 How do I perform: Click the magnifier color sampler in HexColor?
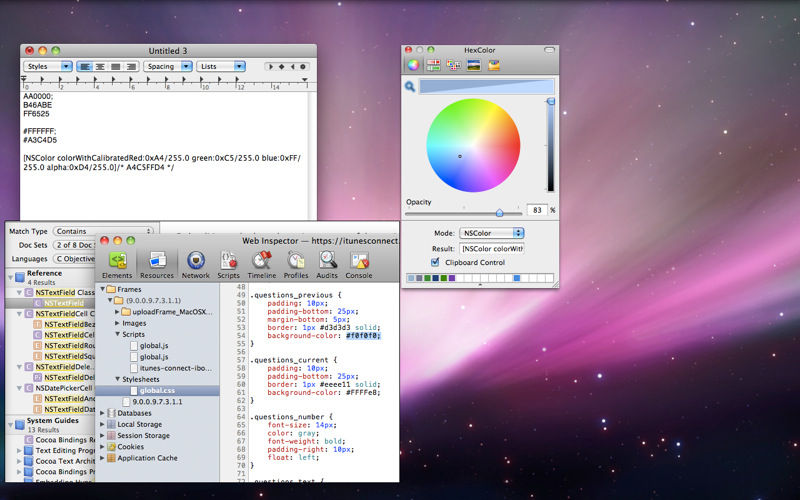pos(410,87)
